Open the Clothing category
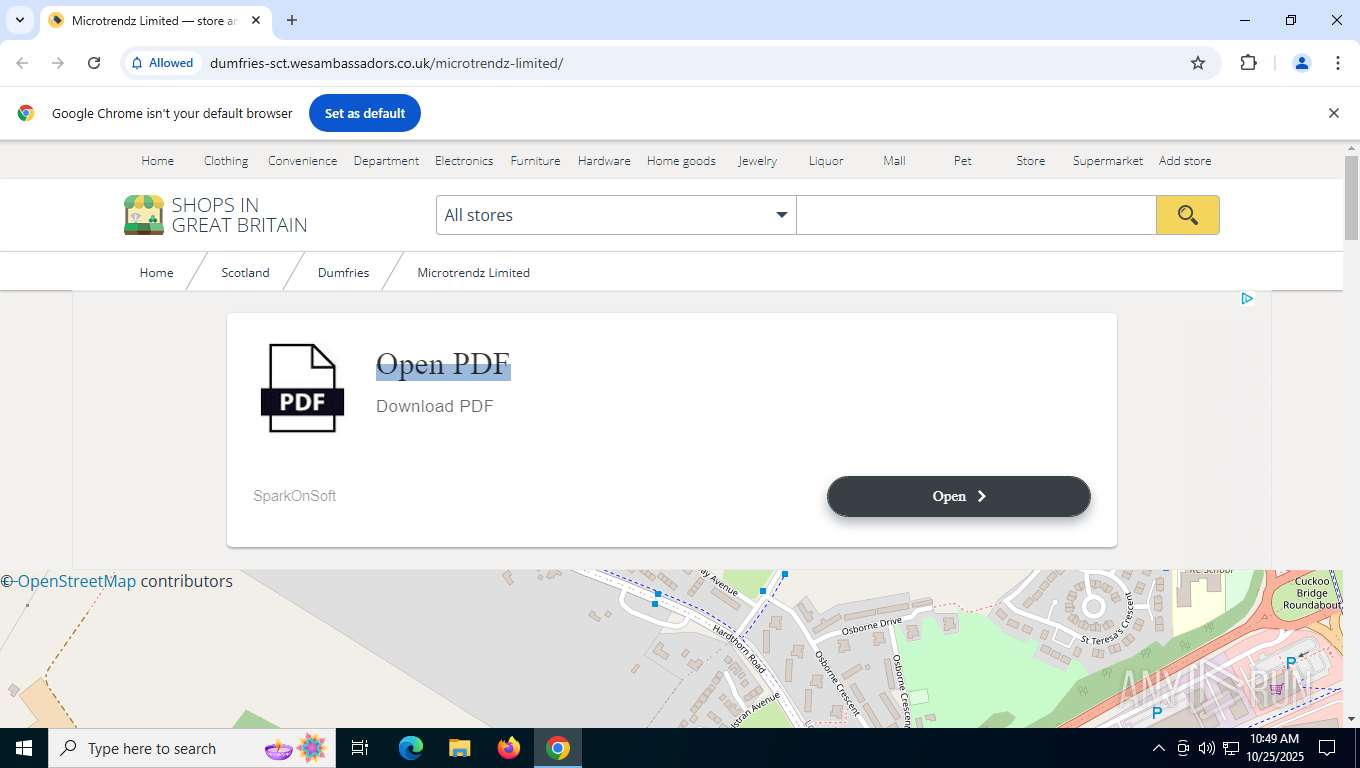The width and height of the screenshot is (1360, 768). pos(226,161)
